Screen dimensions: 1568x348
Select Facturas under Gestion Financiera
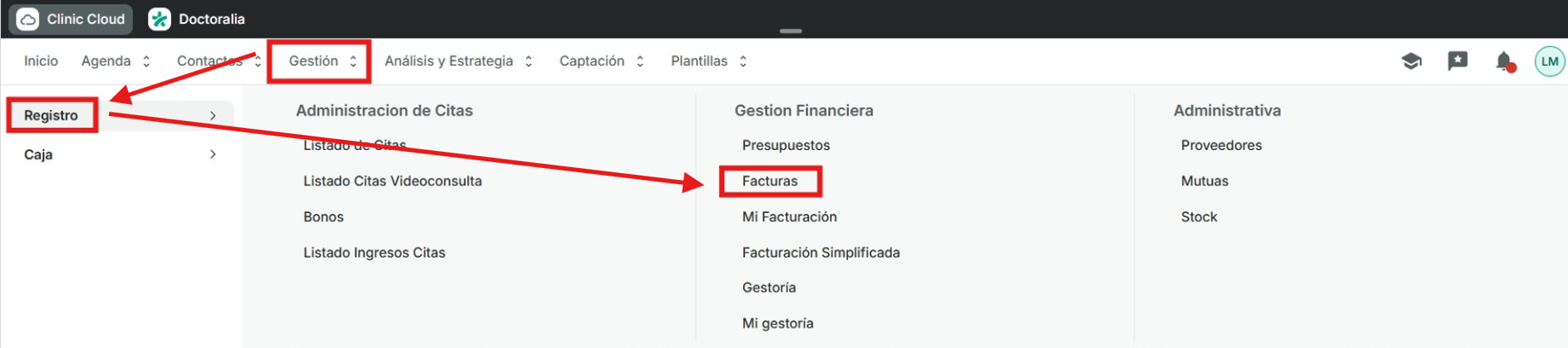click(x=770, y=181)
